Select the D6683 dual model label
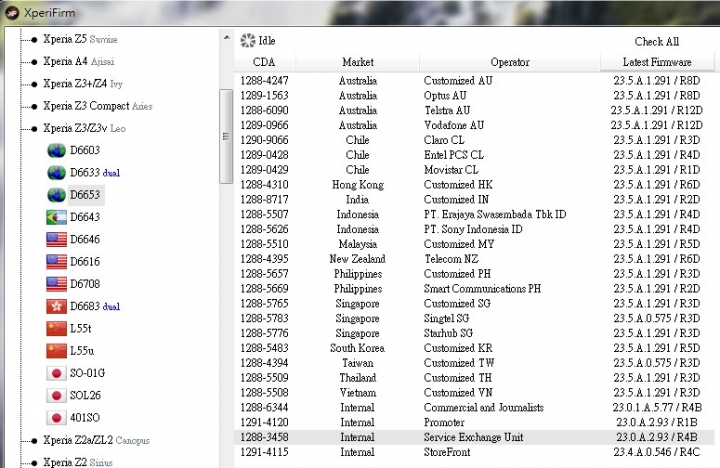Image resolution: width=720 pixels, height=468 pixels. (x=95, y=306)
